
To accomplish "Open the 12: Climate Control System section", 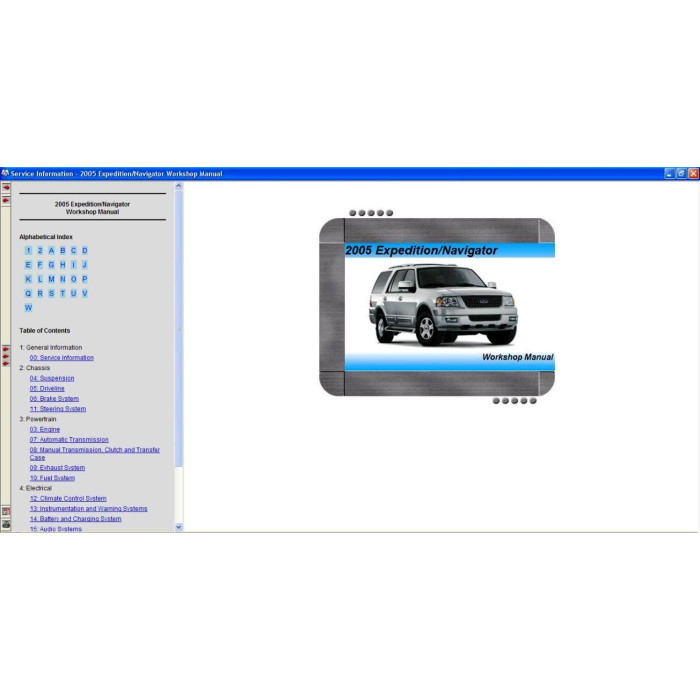I will coord(68,499).
